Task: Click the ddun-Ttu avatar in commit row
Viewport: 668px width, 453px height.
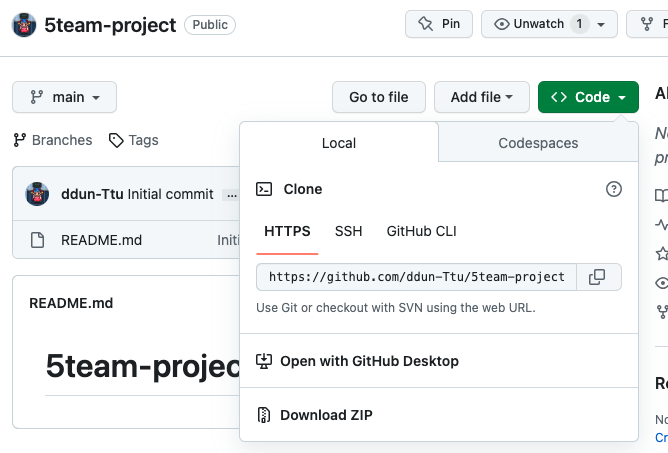Action: (37, 194)
